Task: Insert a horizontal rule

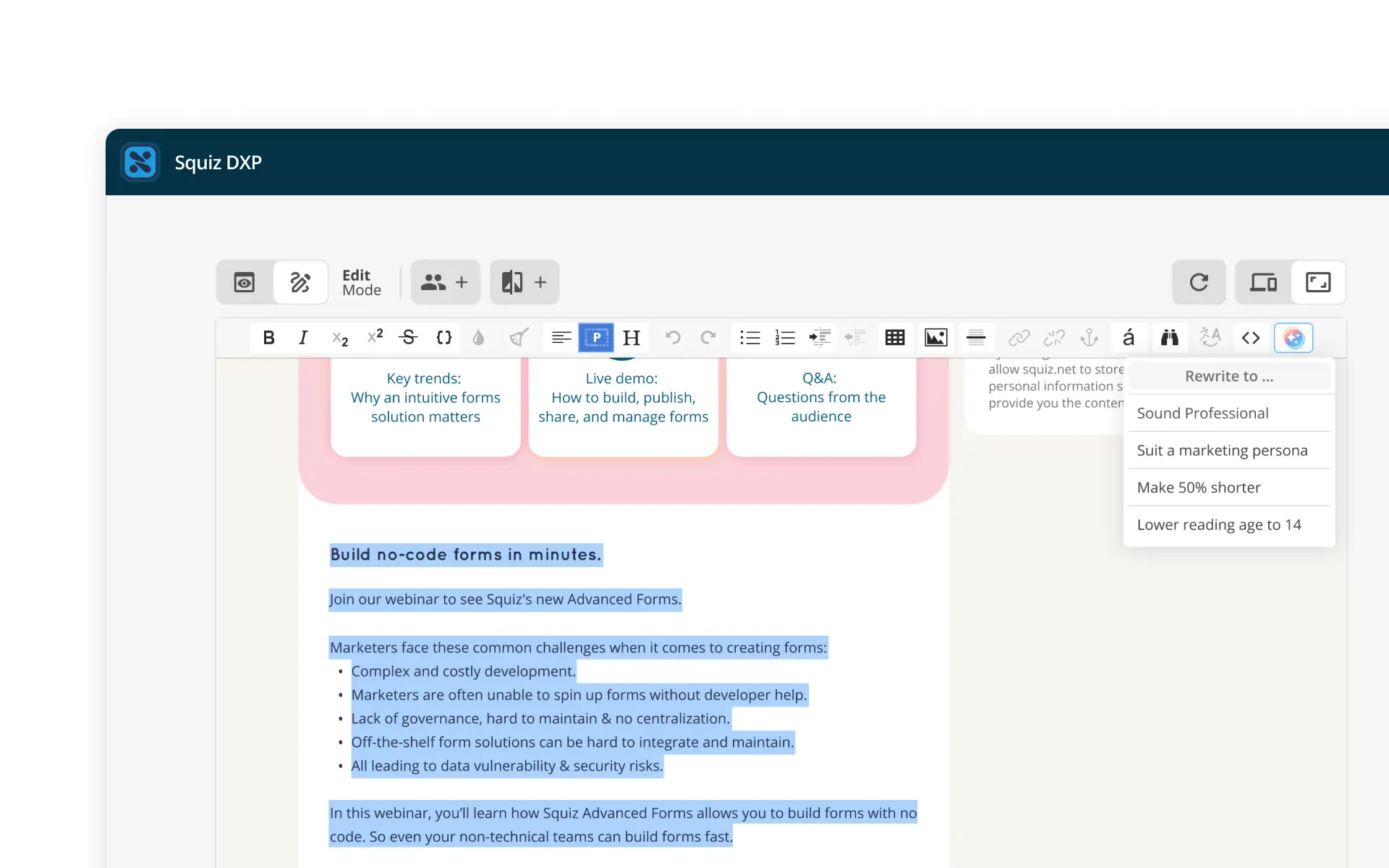Action: [976, 338]
